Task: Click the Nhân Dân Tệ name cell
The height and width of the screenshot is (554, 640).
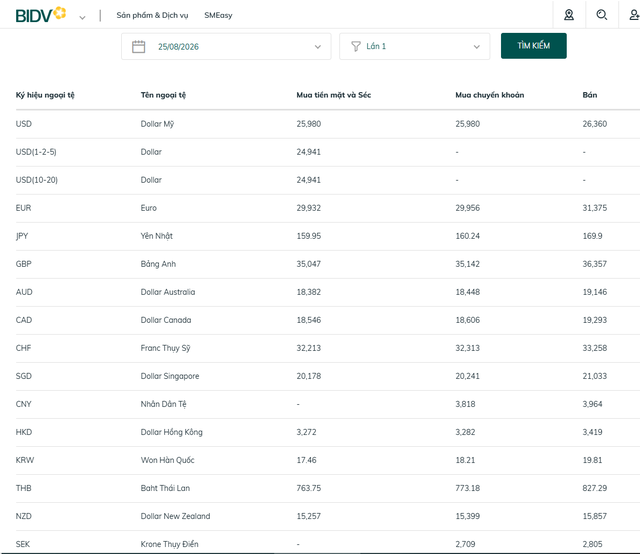Action: (x=164, y=404)
